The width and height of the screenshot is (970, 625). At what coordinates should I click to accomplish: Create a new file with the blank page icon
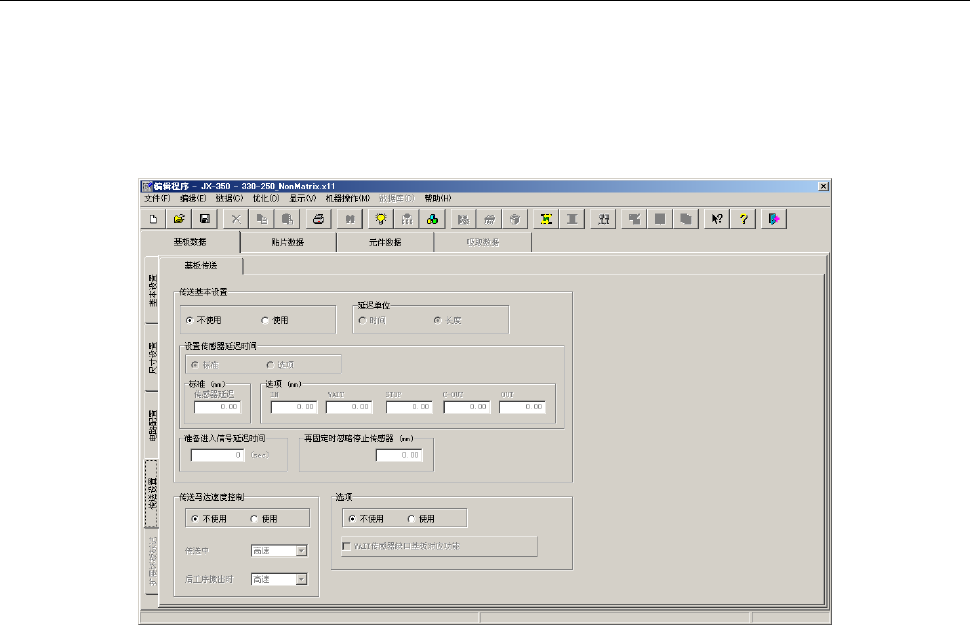coord(153,219)
